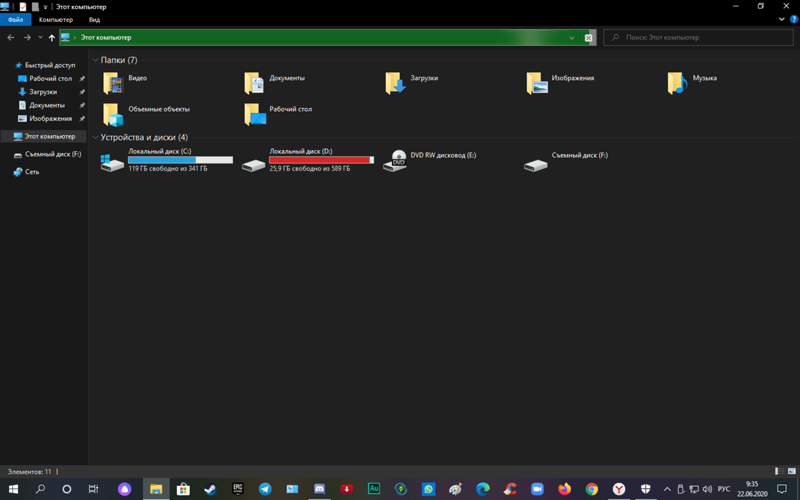Switch input language РУС in tray

tap(723, 489)
